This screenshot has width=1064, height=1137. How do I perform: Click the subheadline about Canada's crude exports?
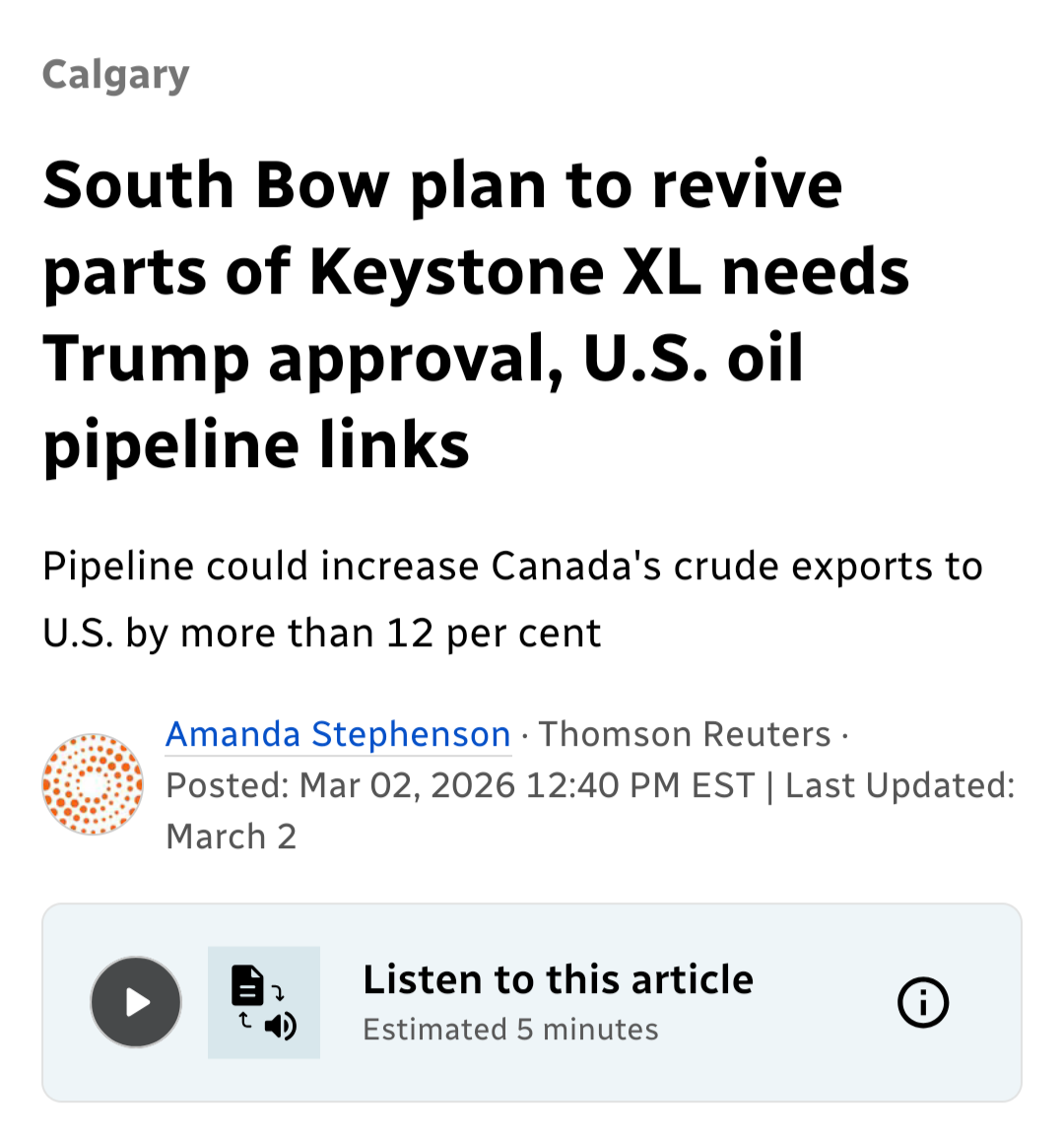coord(512,599)
